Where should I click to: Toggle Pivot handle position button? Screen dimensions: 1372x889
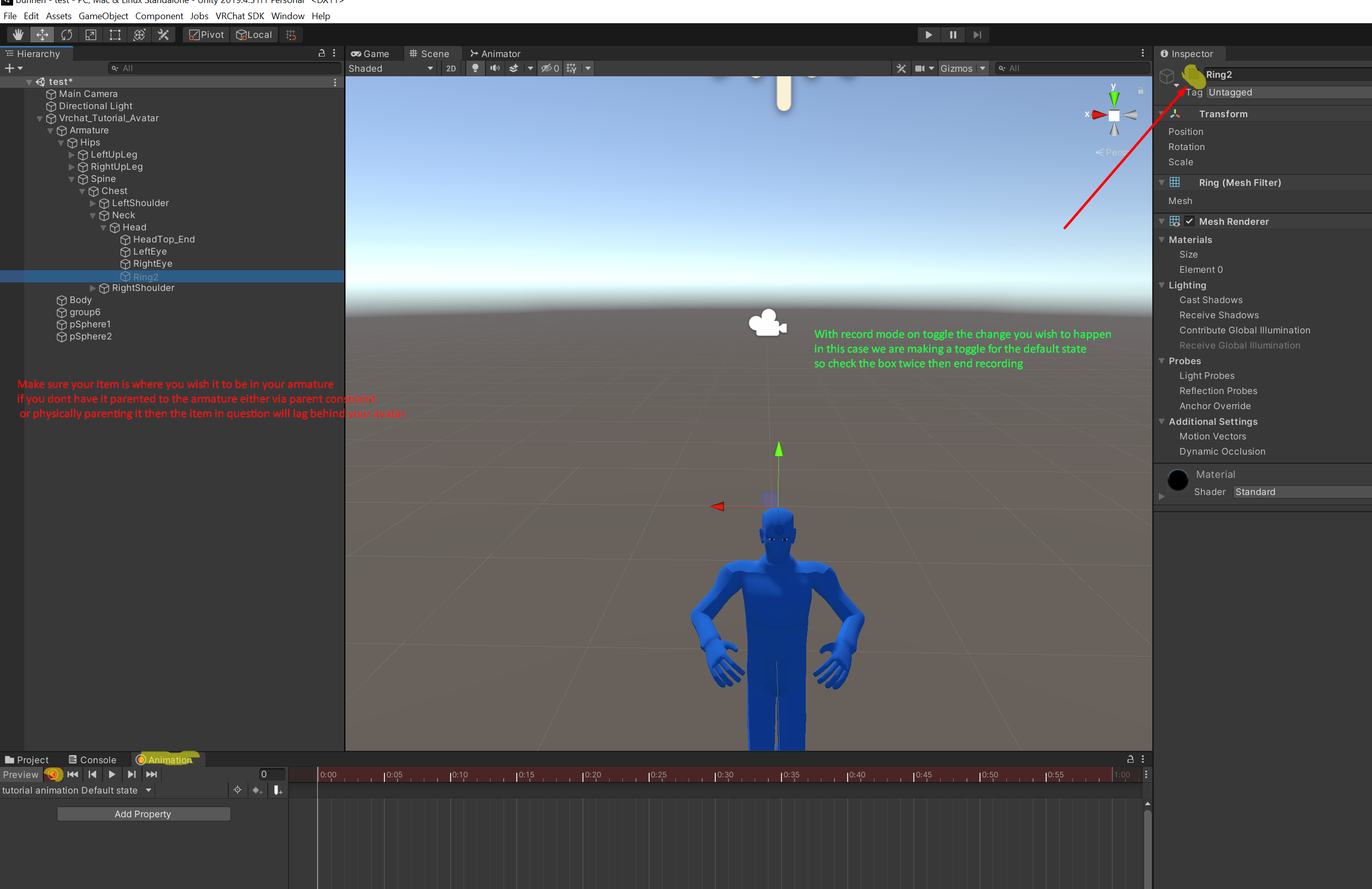coord(207,35)
